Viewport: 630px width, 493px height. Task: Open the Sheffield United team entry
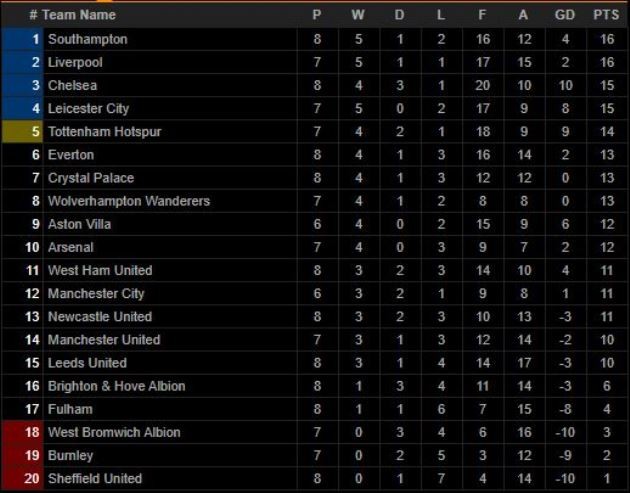[x=95, y=478]
